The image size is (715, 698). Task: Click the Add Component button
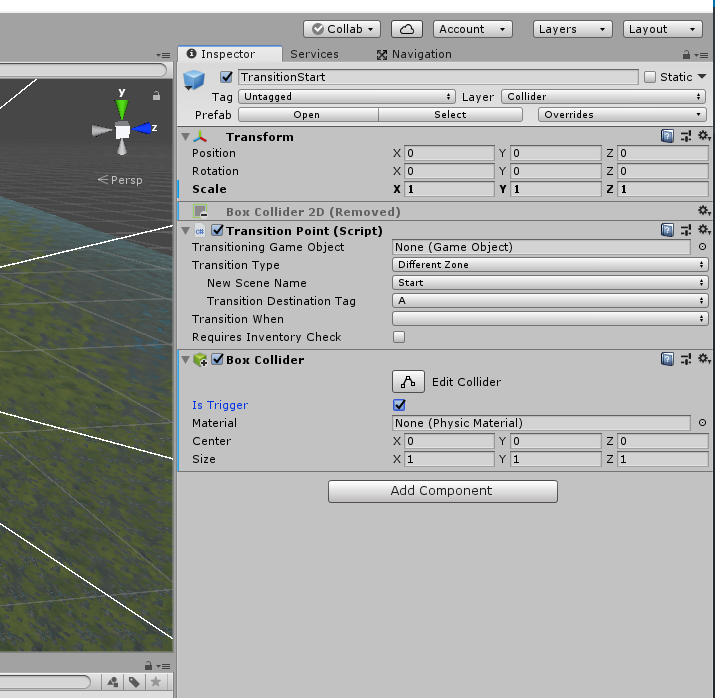443,491
